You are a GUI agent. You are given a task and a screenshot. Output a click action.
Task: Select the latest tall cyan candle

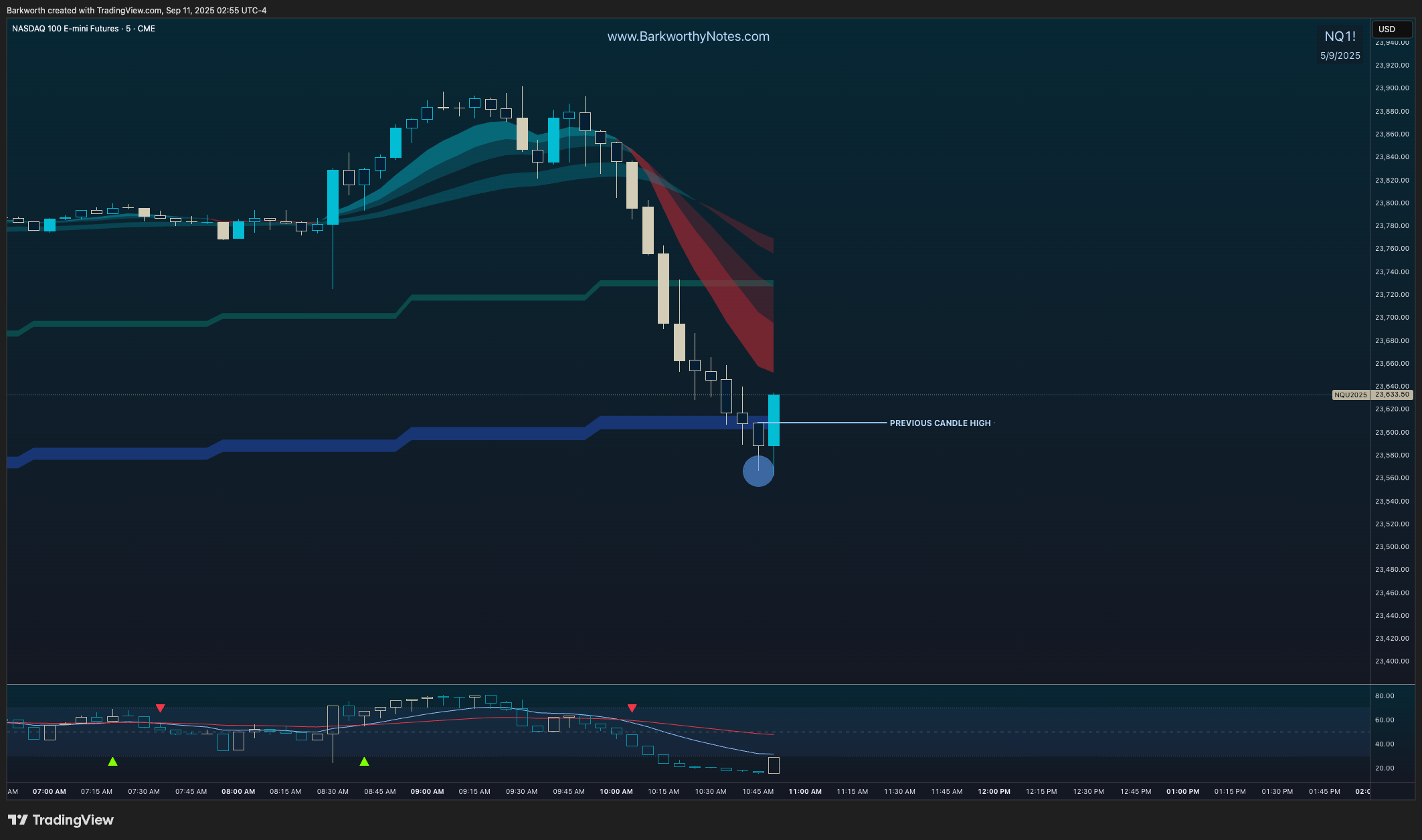(x=774, y=420)
